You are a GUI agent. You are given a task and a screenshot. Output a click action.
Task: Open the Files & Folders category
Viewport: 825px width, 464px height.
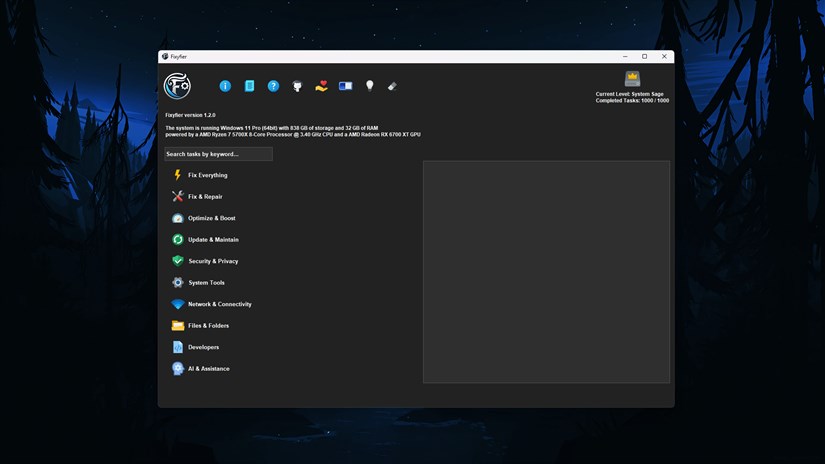click(x=208, y=326)
